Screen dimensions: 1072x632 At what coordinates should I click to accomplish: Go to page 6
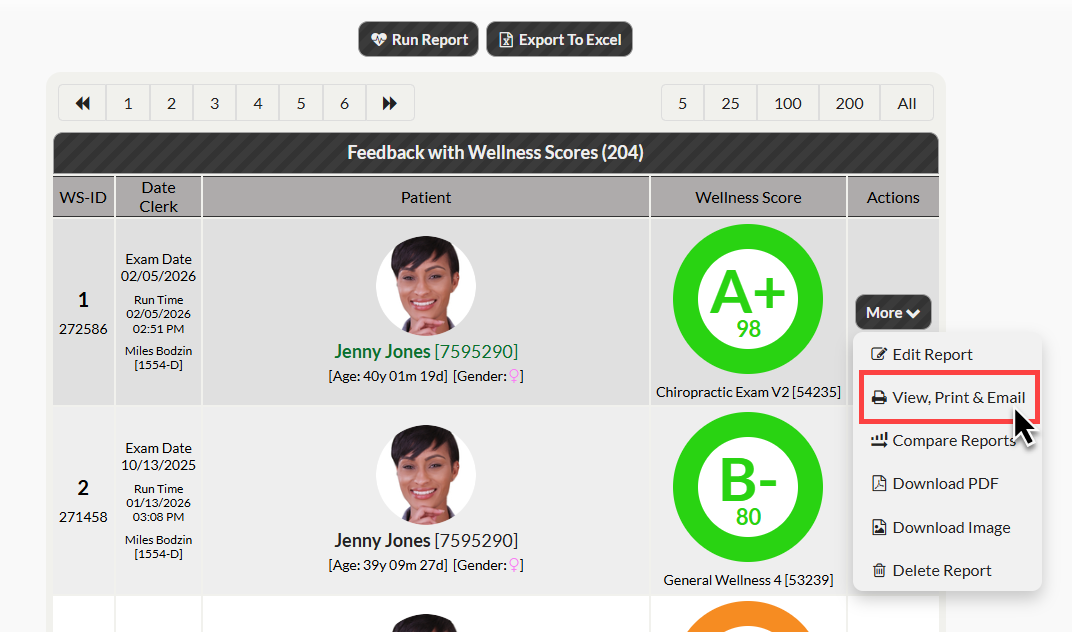345,103
